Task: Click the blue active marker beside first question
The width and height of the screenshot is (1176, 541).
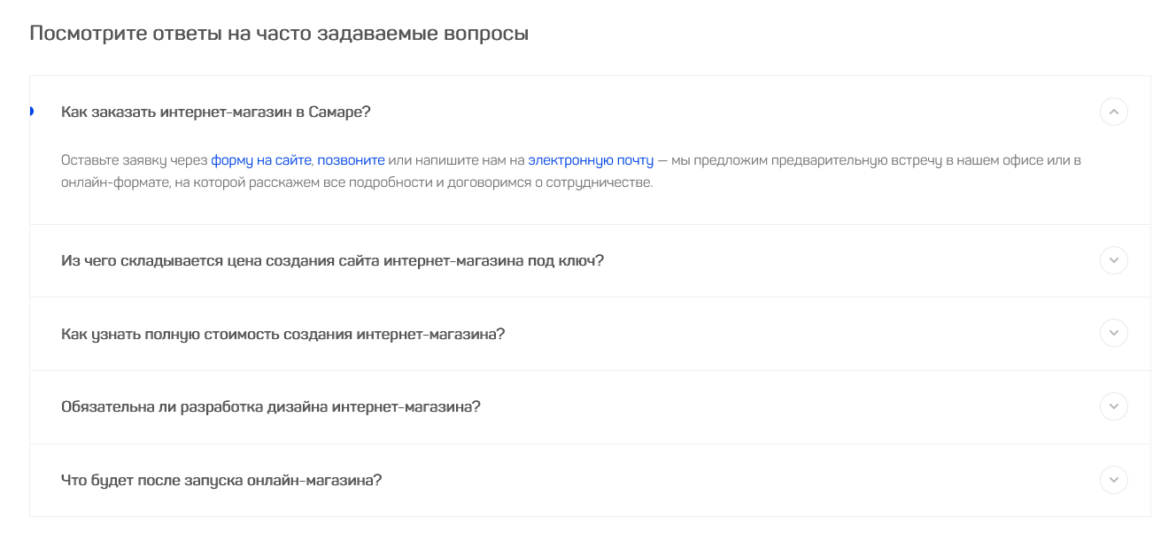Action: (x=32, y=111)
